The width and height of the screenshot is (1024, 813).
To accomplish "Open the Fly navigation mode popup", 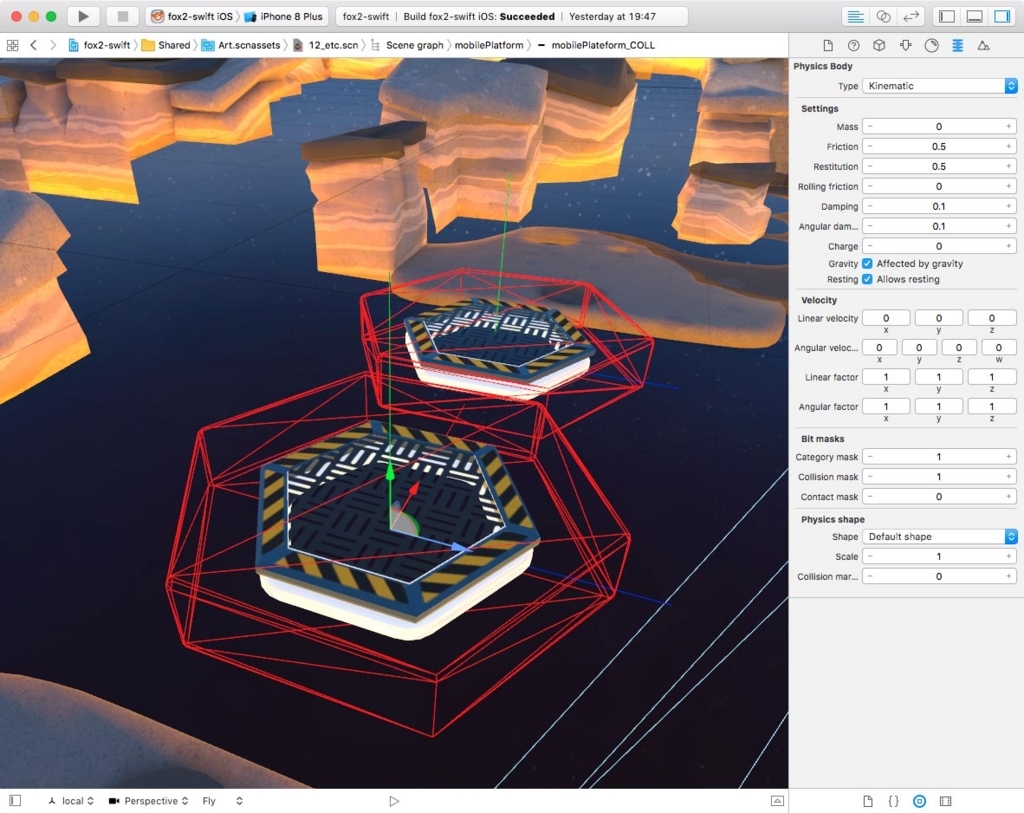I will coord(223,801).
